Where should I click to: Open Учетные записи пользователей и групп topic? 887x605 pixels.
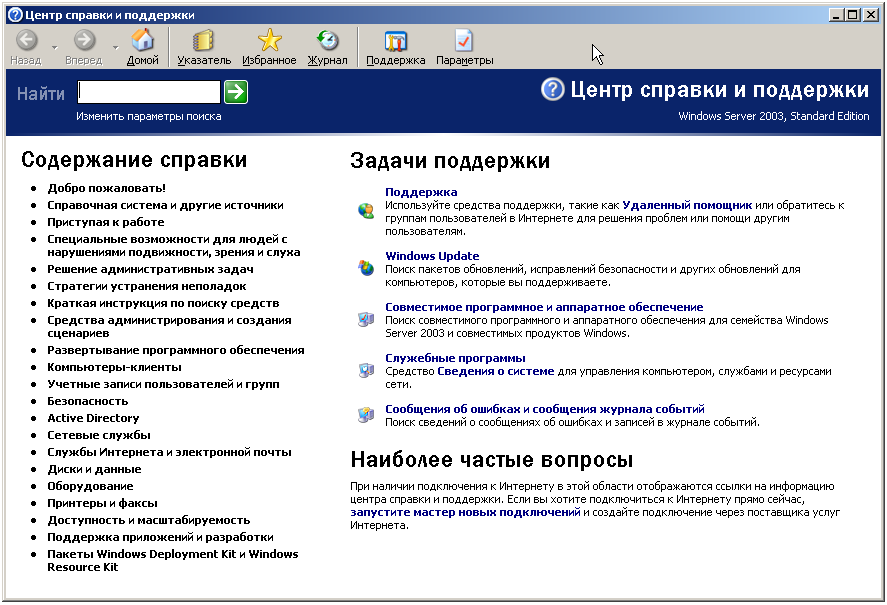163,384
